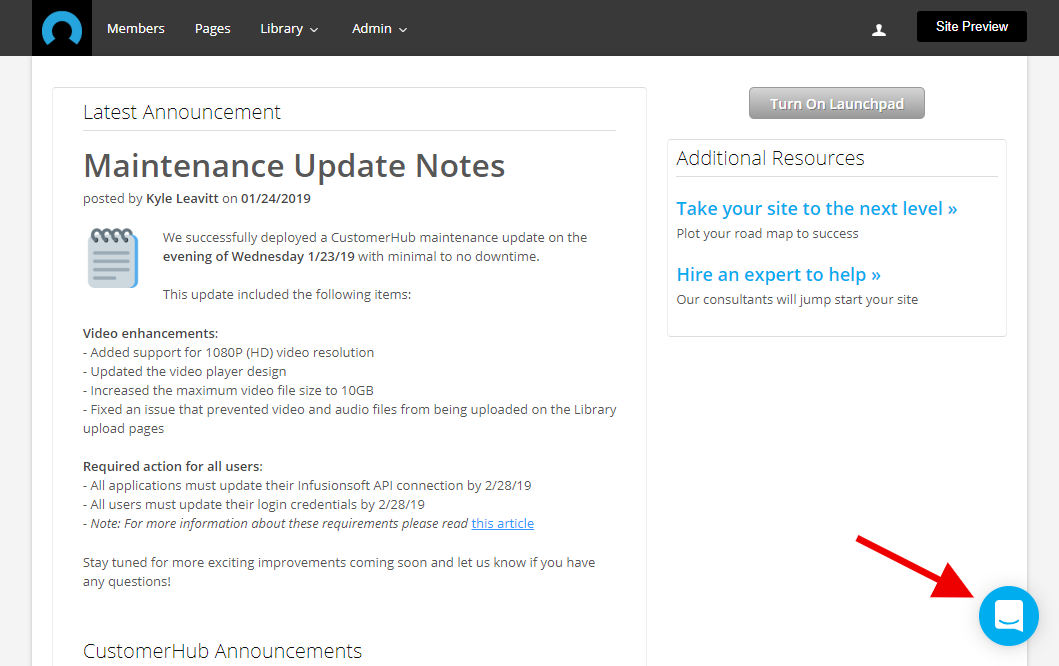1059x666 pixels.
Task: Click 'Our consultants will jump start your site'
Action: 797,300
